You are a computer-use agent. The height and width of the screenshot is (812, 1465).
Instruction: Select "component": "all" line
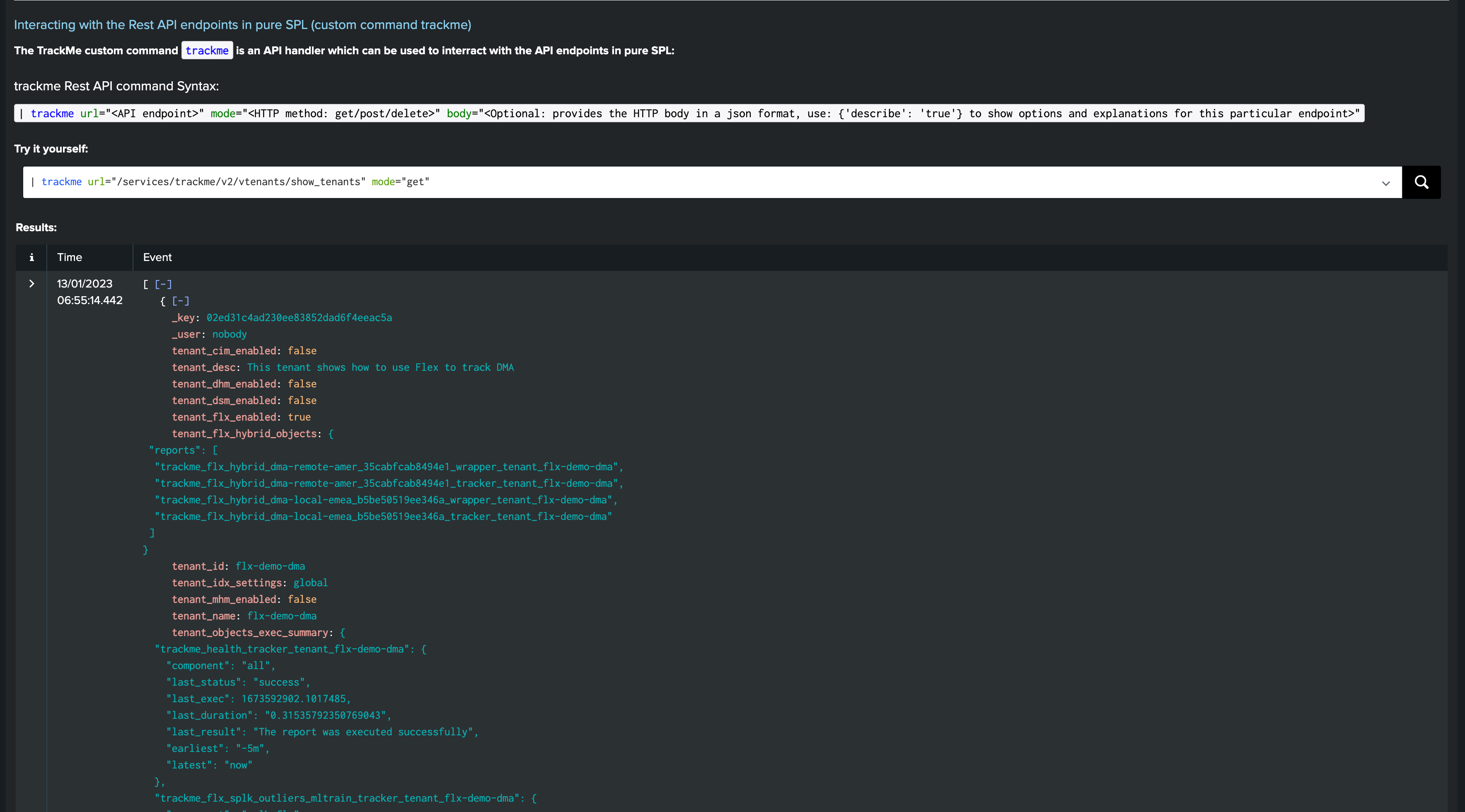tap(221, 666)
